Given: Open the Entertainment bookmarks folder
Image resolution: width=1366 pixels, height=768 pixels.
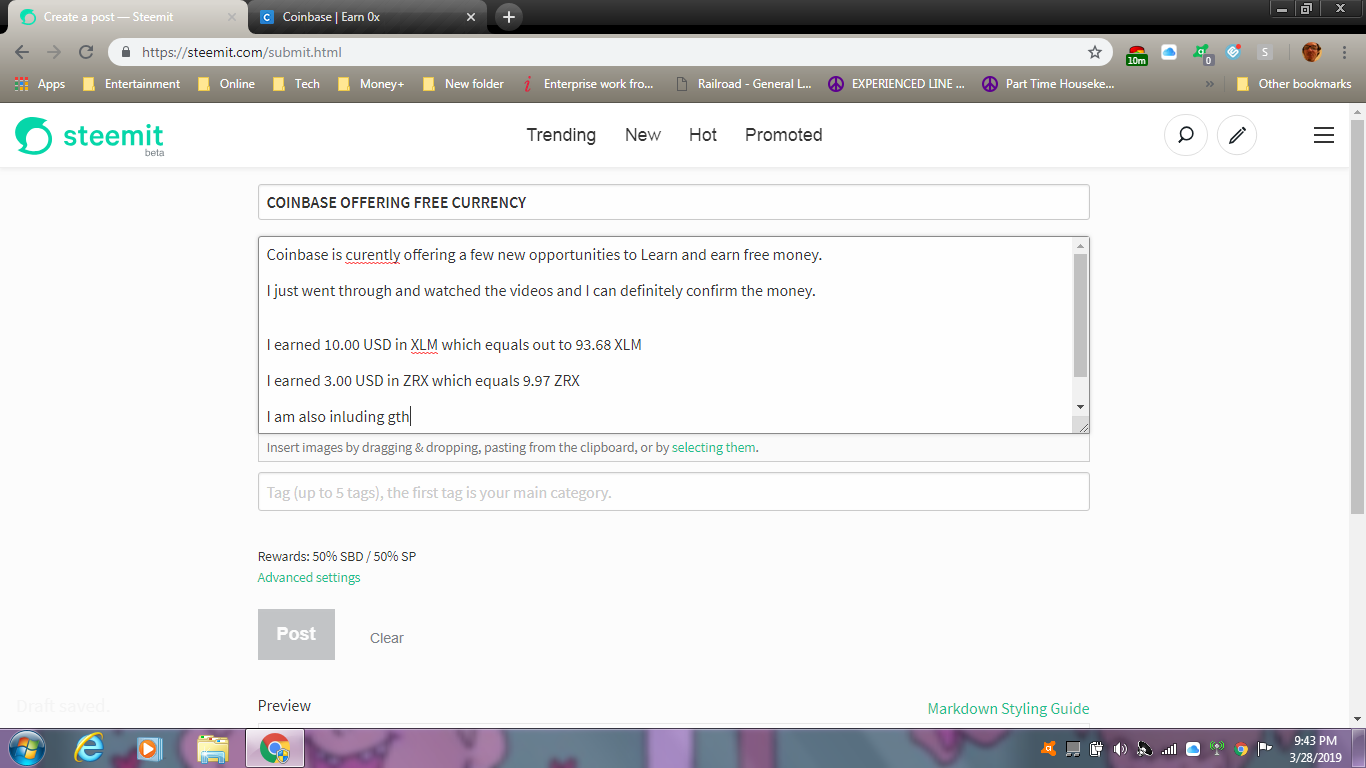Looking at the screenshot, I should [132, 84].
